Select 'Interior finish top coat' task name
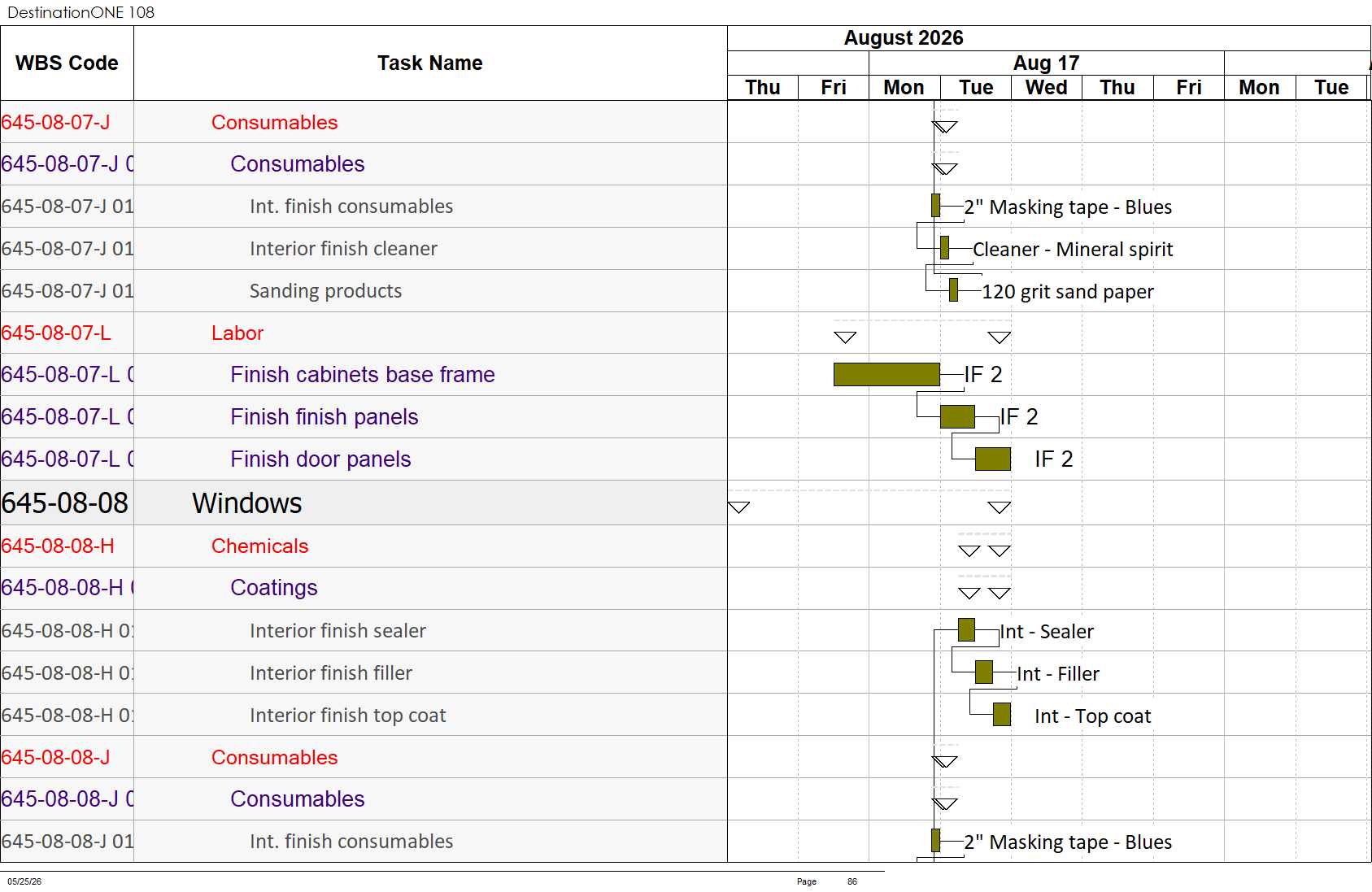This screenshot has height=892, width=1372. 348,716
